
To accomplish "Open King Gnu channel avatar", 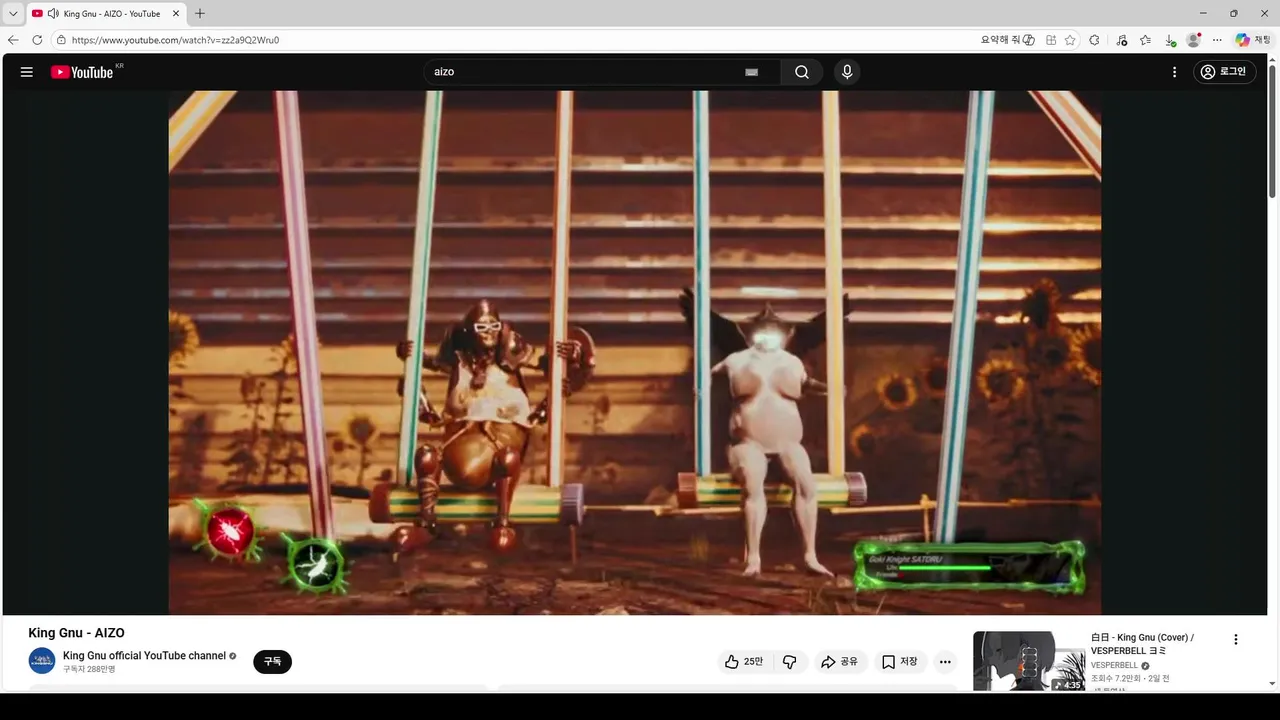I will pos(42,661).
